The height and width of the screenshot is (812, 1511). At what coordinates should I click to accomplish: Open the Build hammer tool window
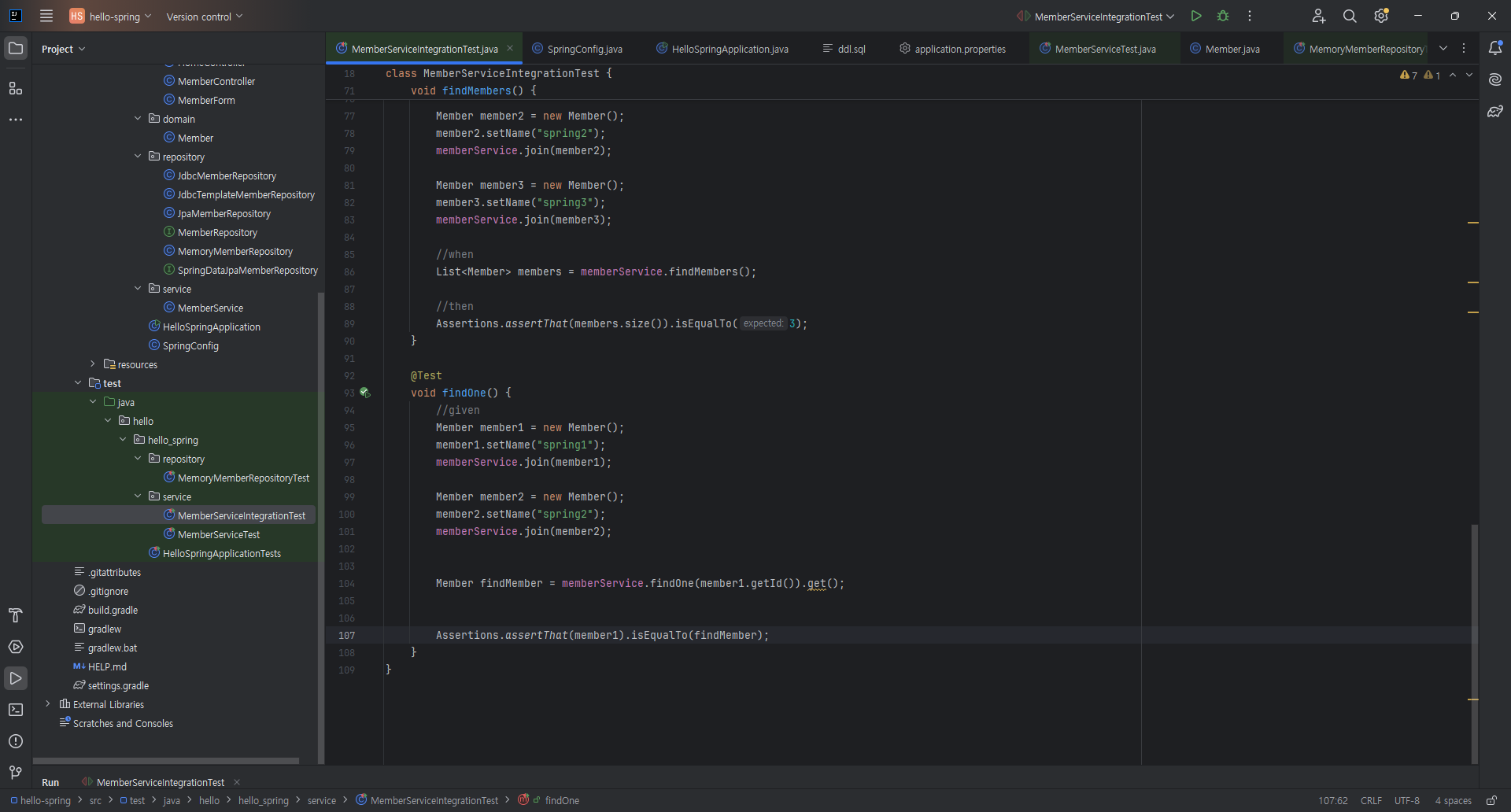(x=16, y=615)
